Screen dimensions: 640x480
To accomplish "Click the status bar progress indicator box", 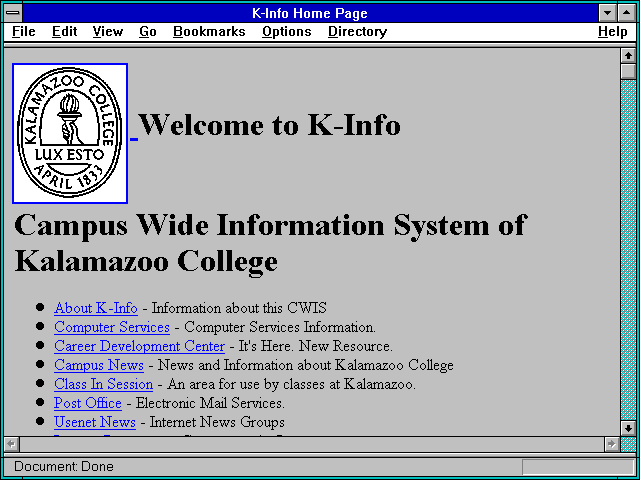I will 578,467.
